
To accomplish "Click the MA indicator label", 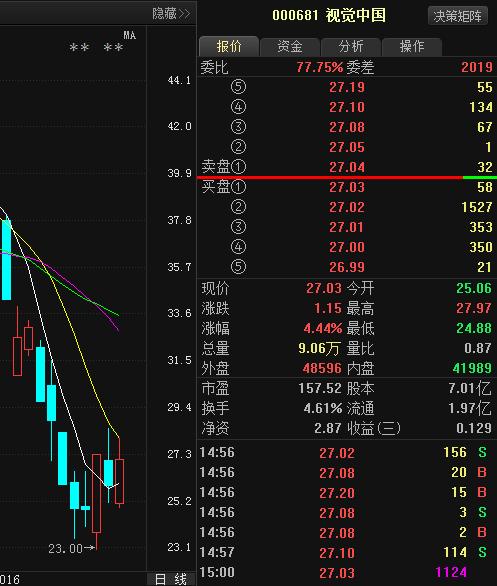I will pyautogui.click(x=129, y=36).
